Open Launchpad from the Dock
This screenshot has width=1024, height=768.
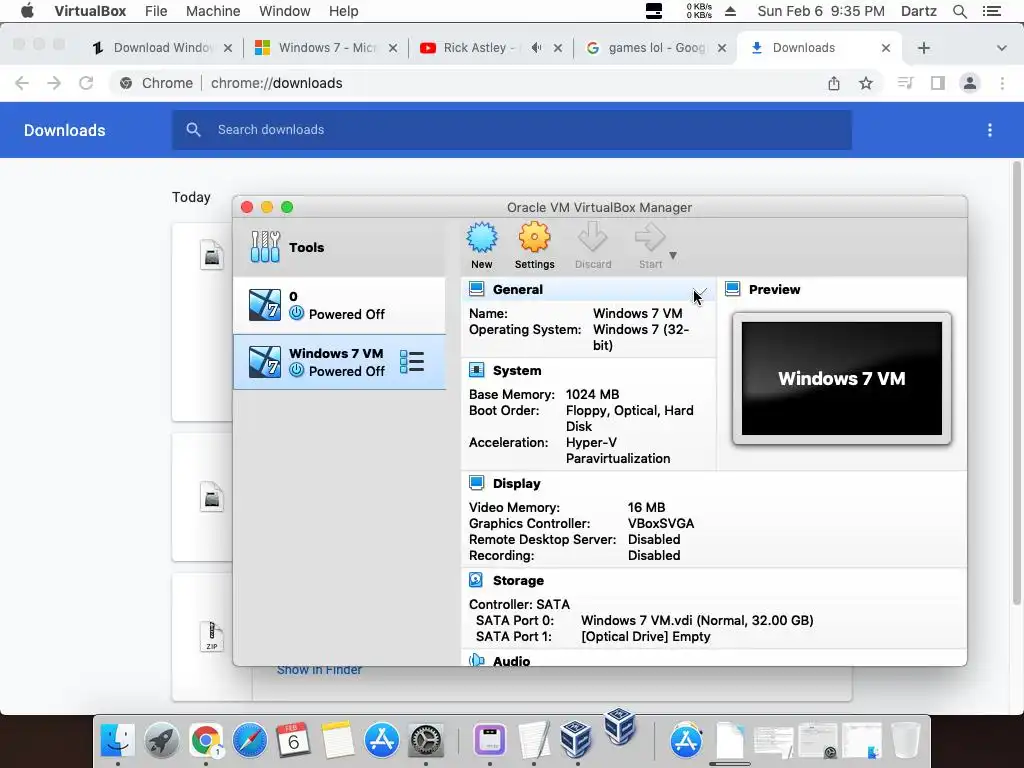coord(161,741)
